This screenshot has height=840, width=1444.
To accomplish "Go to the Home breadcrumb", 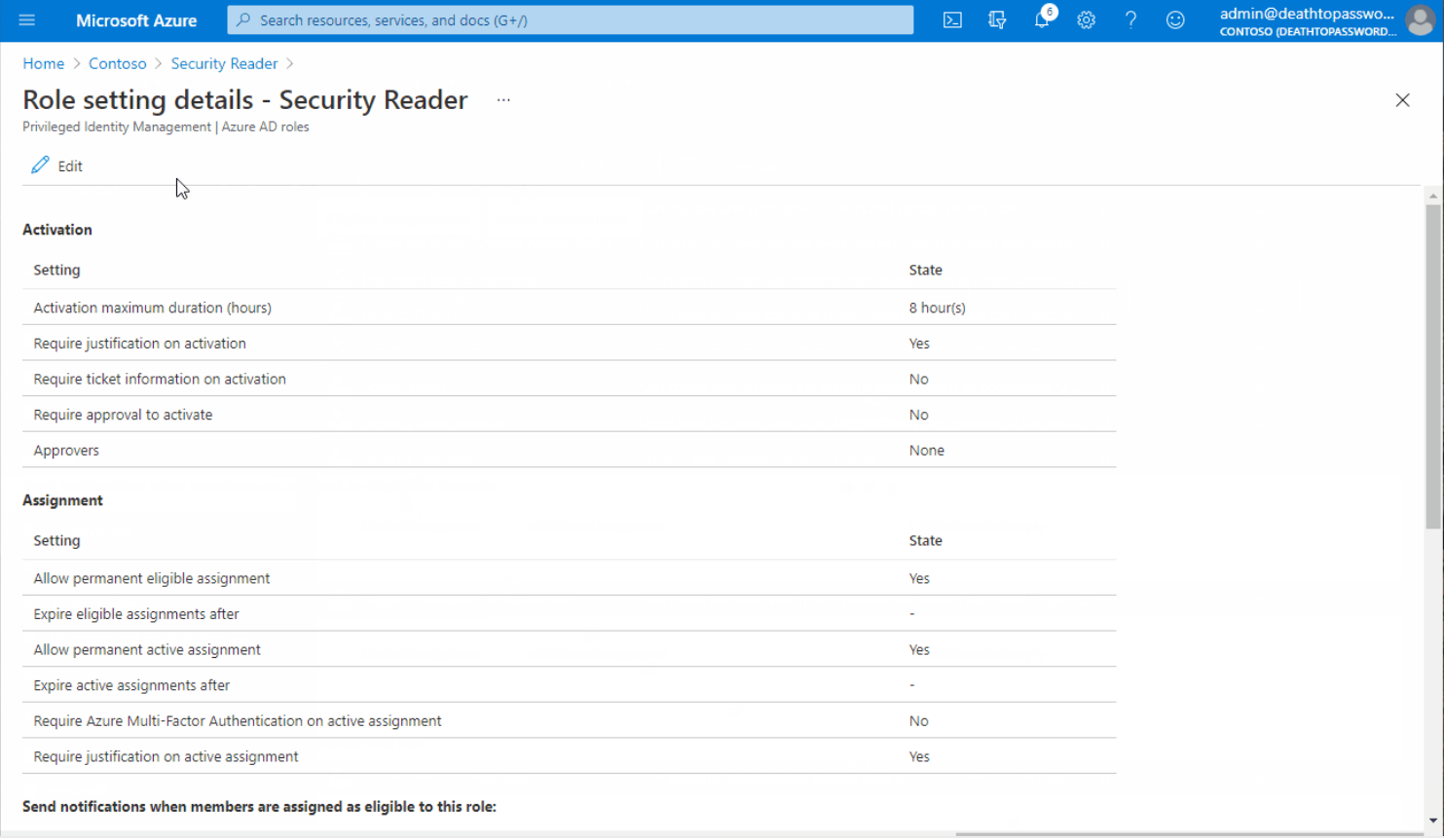I will (x=43, y=63).
